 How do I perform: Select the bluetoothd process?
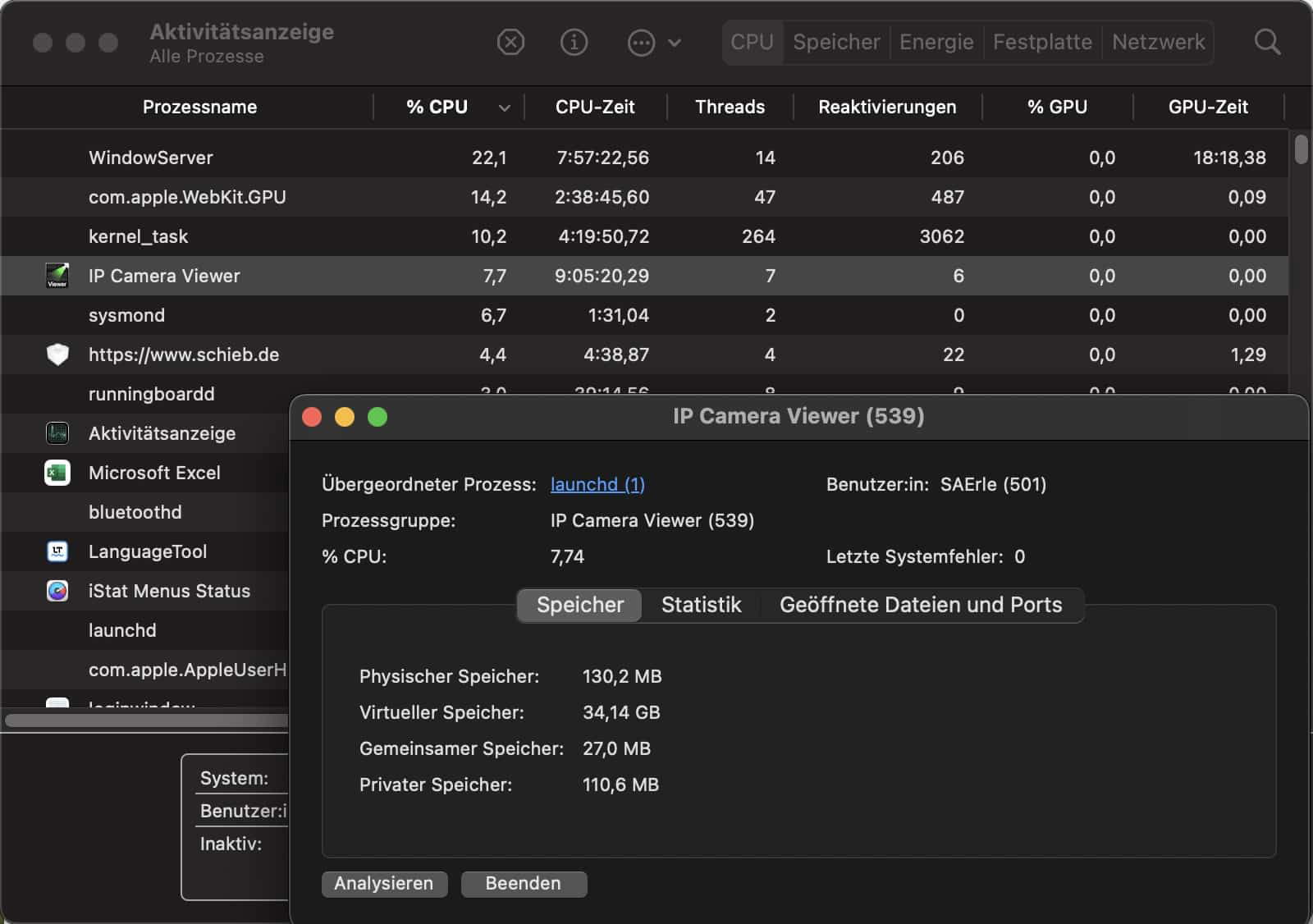(135, 512)
